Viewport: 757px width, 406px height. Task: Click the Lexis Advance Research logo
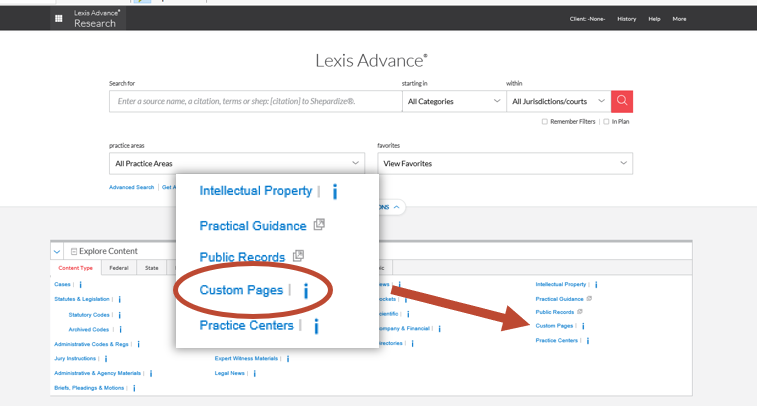coord(96,18)
